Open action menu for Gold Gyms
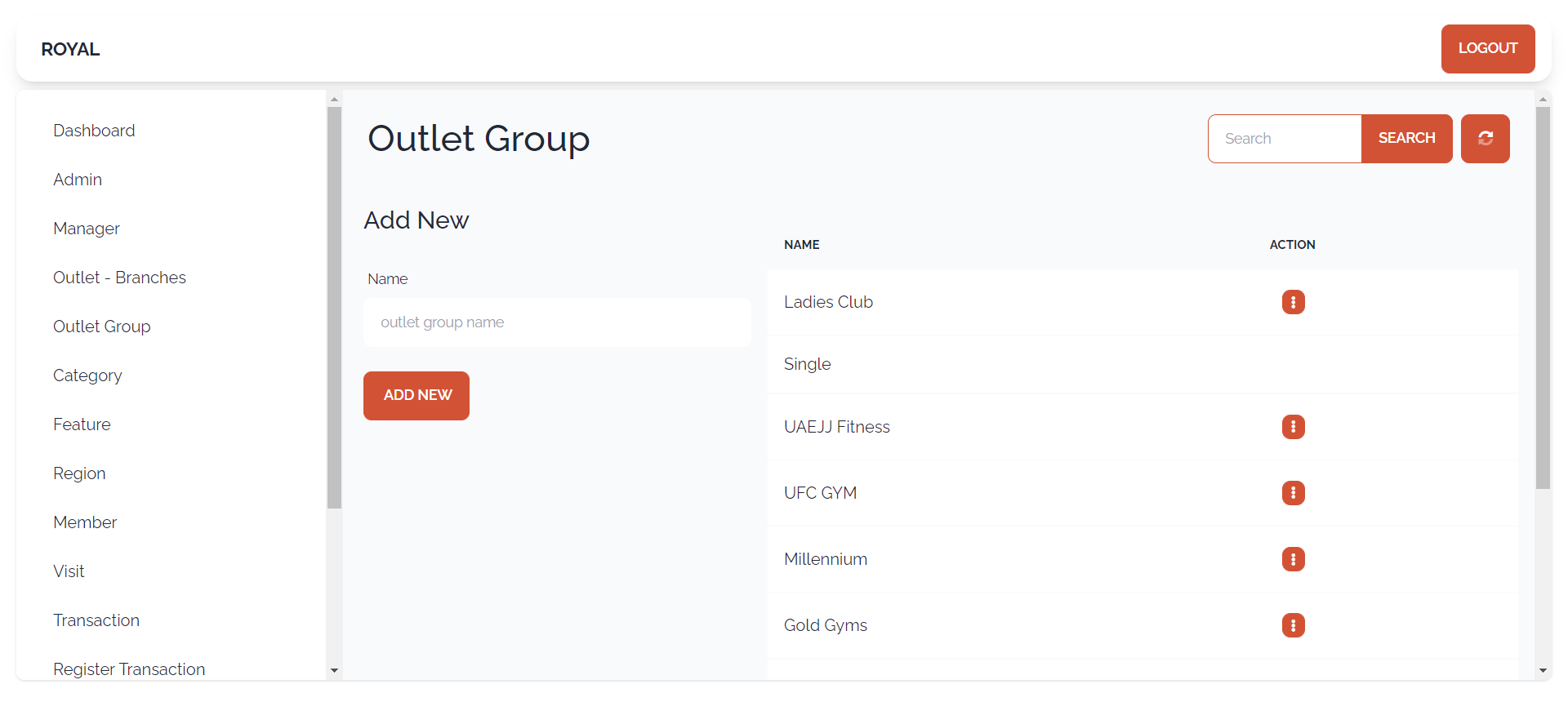The height and width of the screenshot is (702, 1568). tap(1293, 625)
